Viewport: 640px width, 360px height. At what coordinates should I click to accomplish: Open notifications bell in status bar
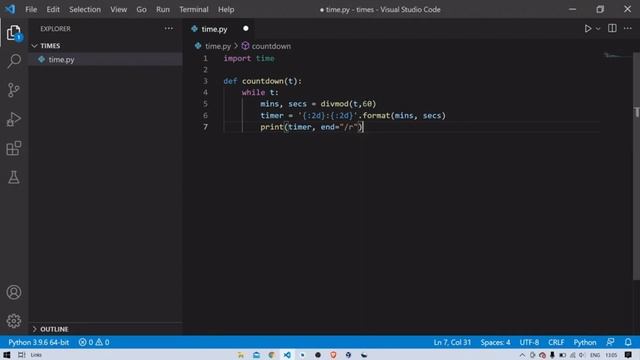click(628, 342)
